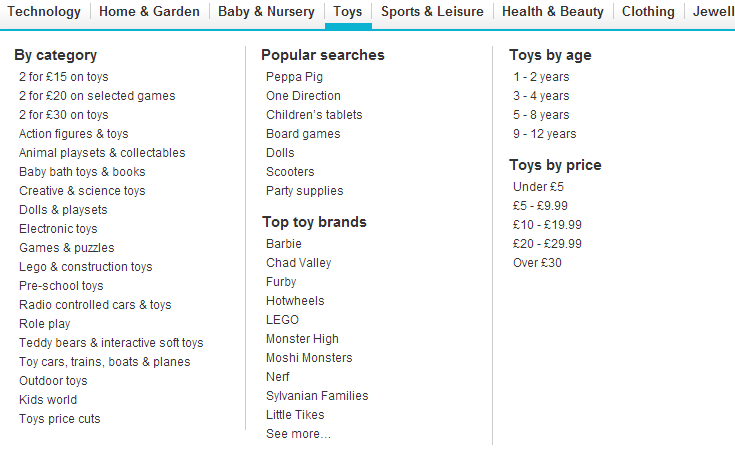Open the Technology tab

[x=44, y=11]
